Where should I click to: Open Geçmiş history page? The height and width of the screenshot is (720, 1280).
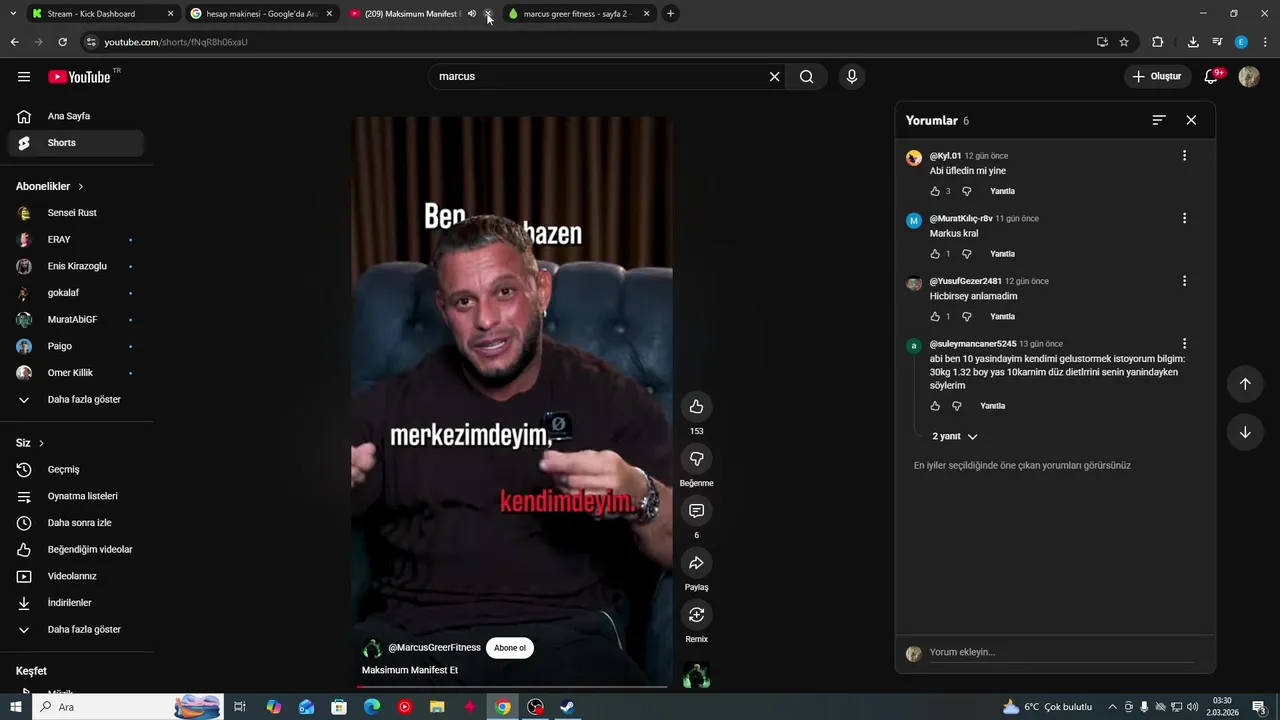coord(76,469)
